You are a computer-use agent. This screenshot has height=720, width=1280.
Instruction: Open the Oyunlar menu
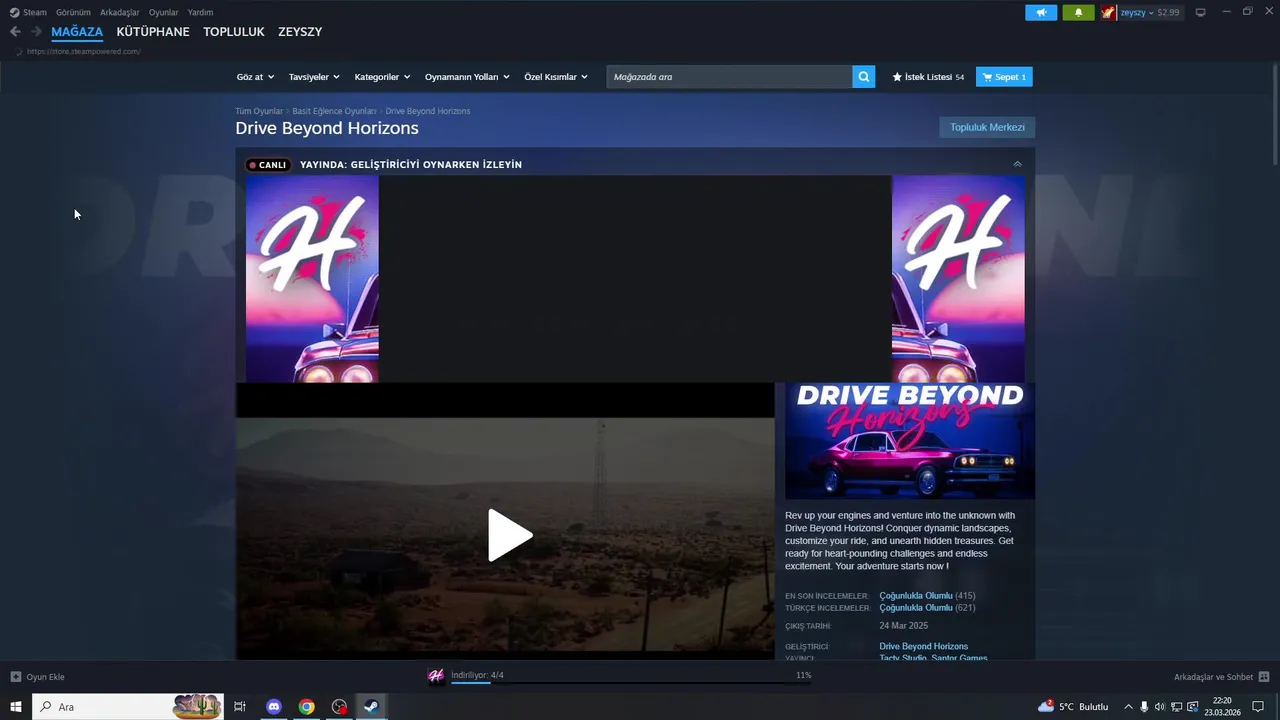[164, 12]
